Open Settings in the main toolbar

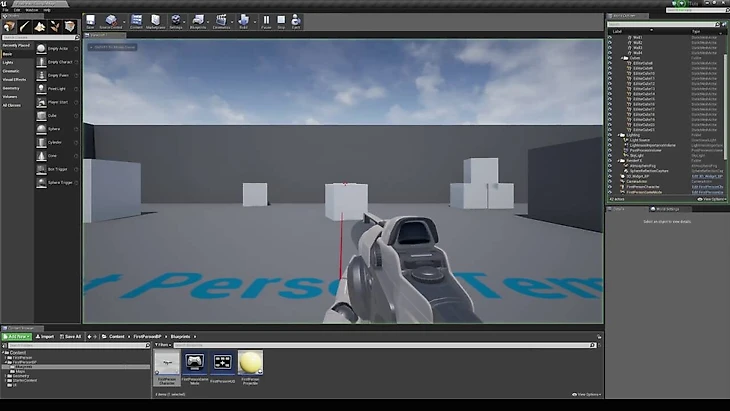click(x=176, y=20)
